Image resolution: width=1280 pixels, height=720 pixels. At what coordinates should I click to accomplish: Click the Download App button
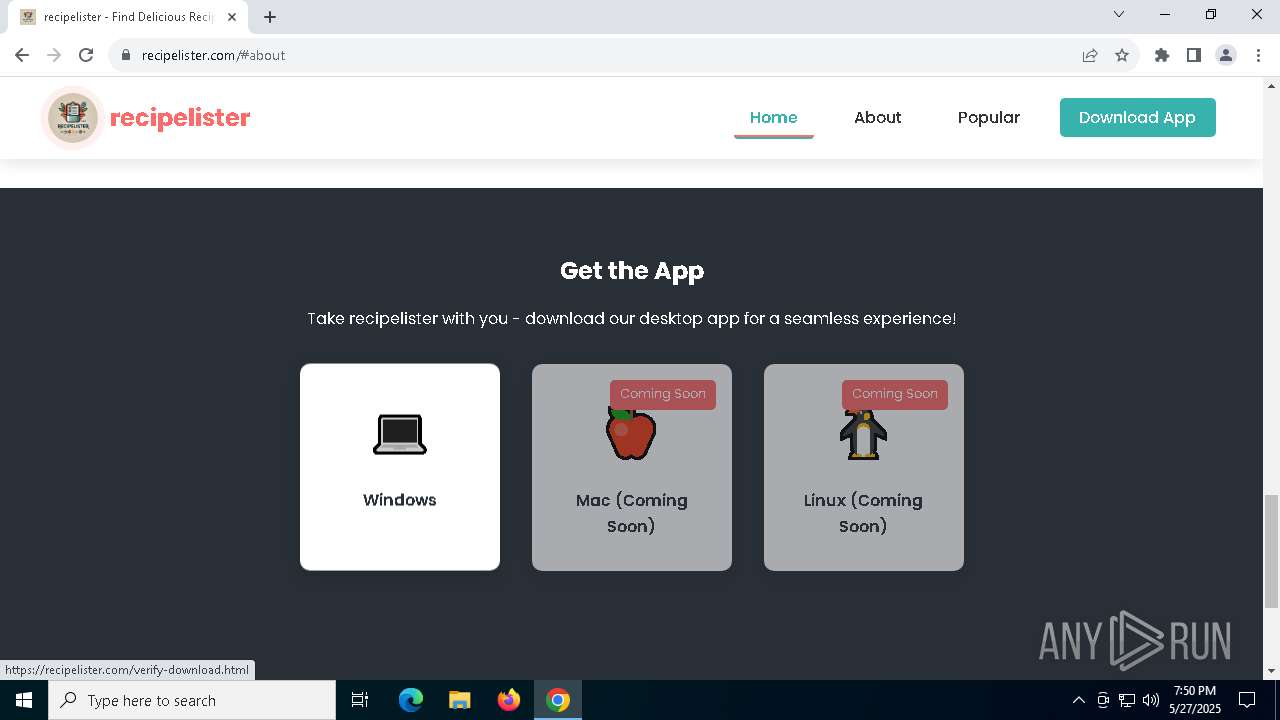(1138, 117)
